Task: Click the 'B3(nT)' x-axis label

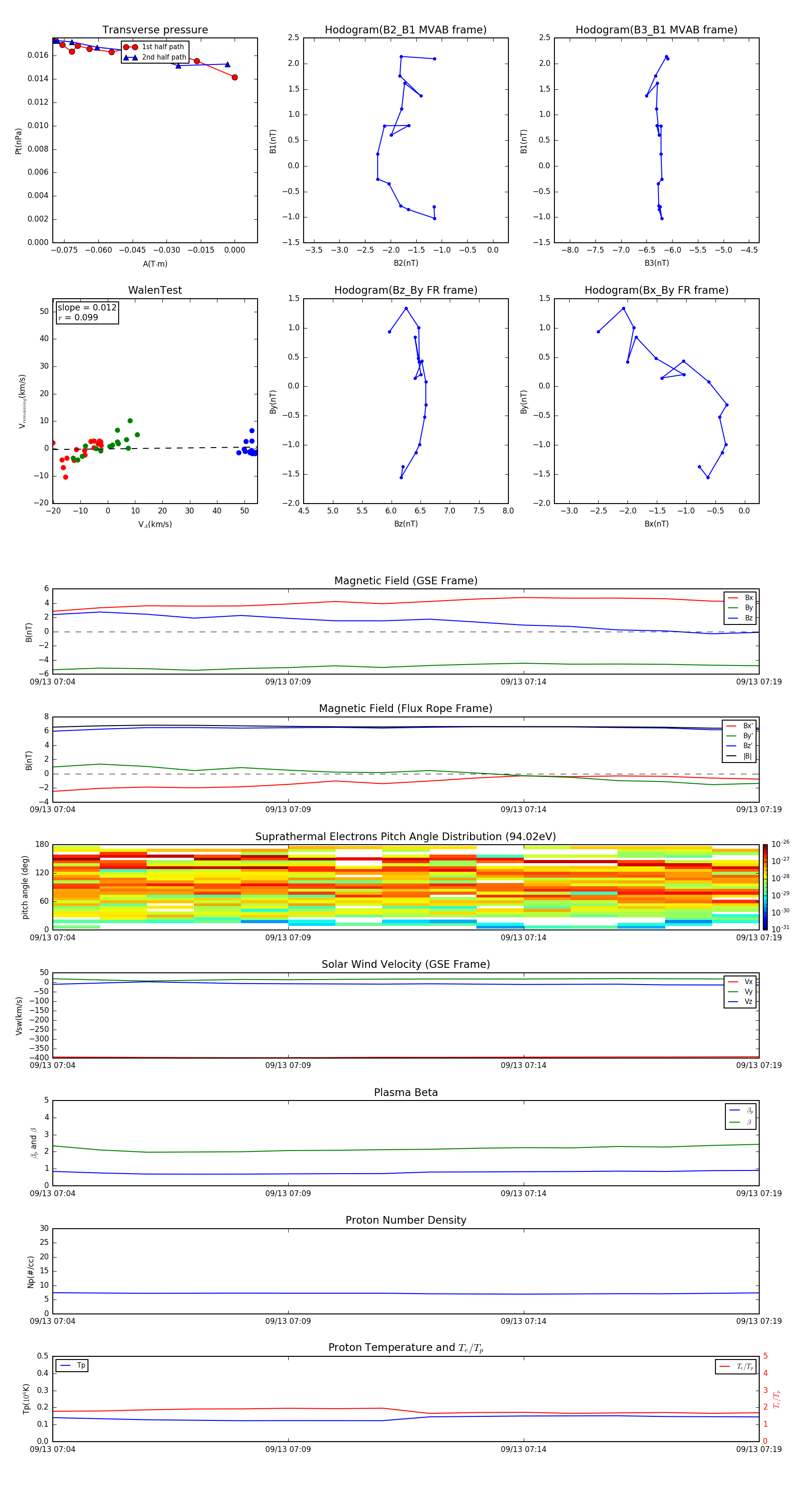Action: tap(656, 263)
